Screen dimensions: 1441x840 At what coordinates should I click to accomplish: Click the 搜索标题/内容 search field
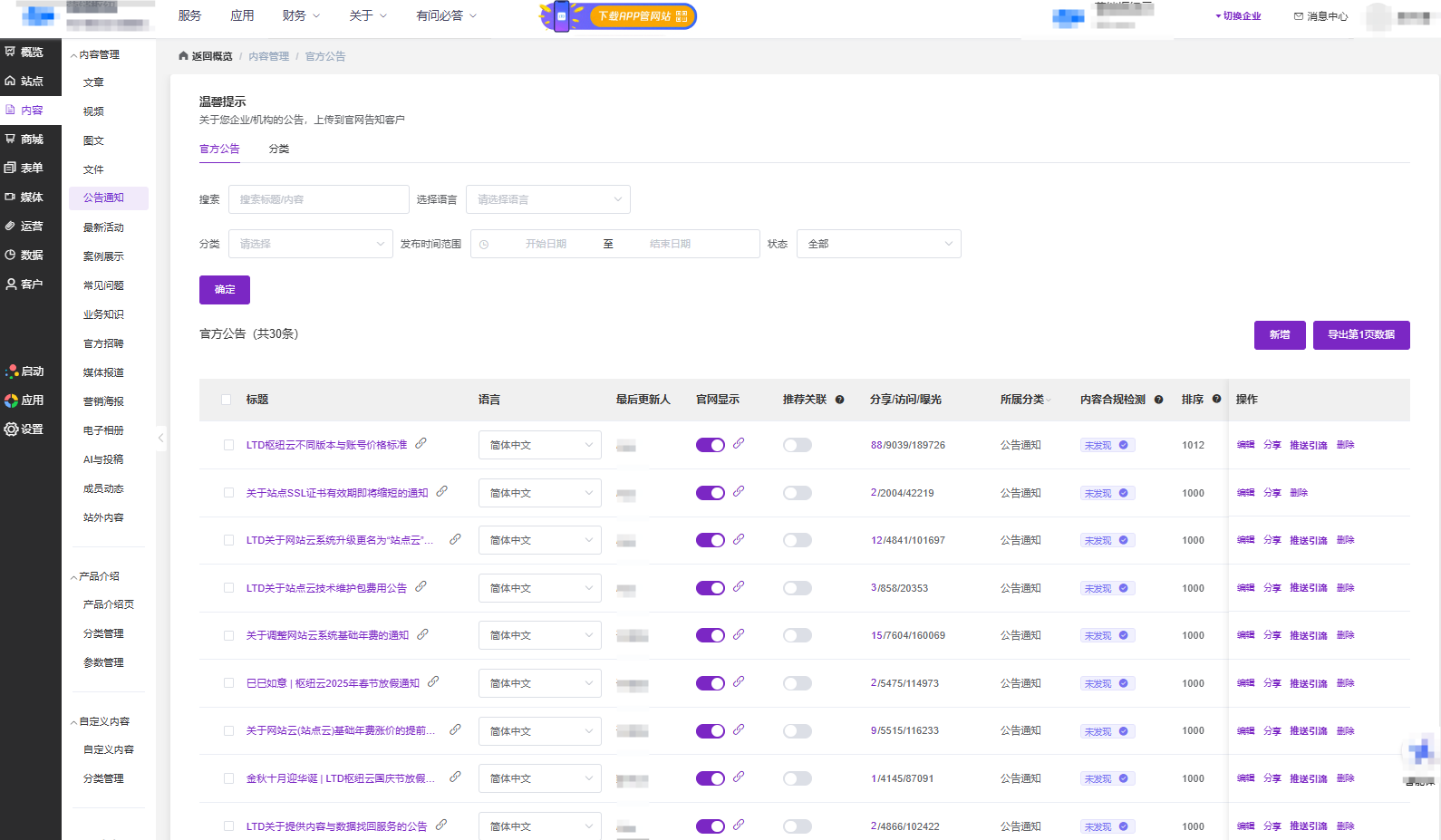pos(318,199)
